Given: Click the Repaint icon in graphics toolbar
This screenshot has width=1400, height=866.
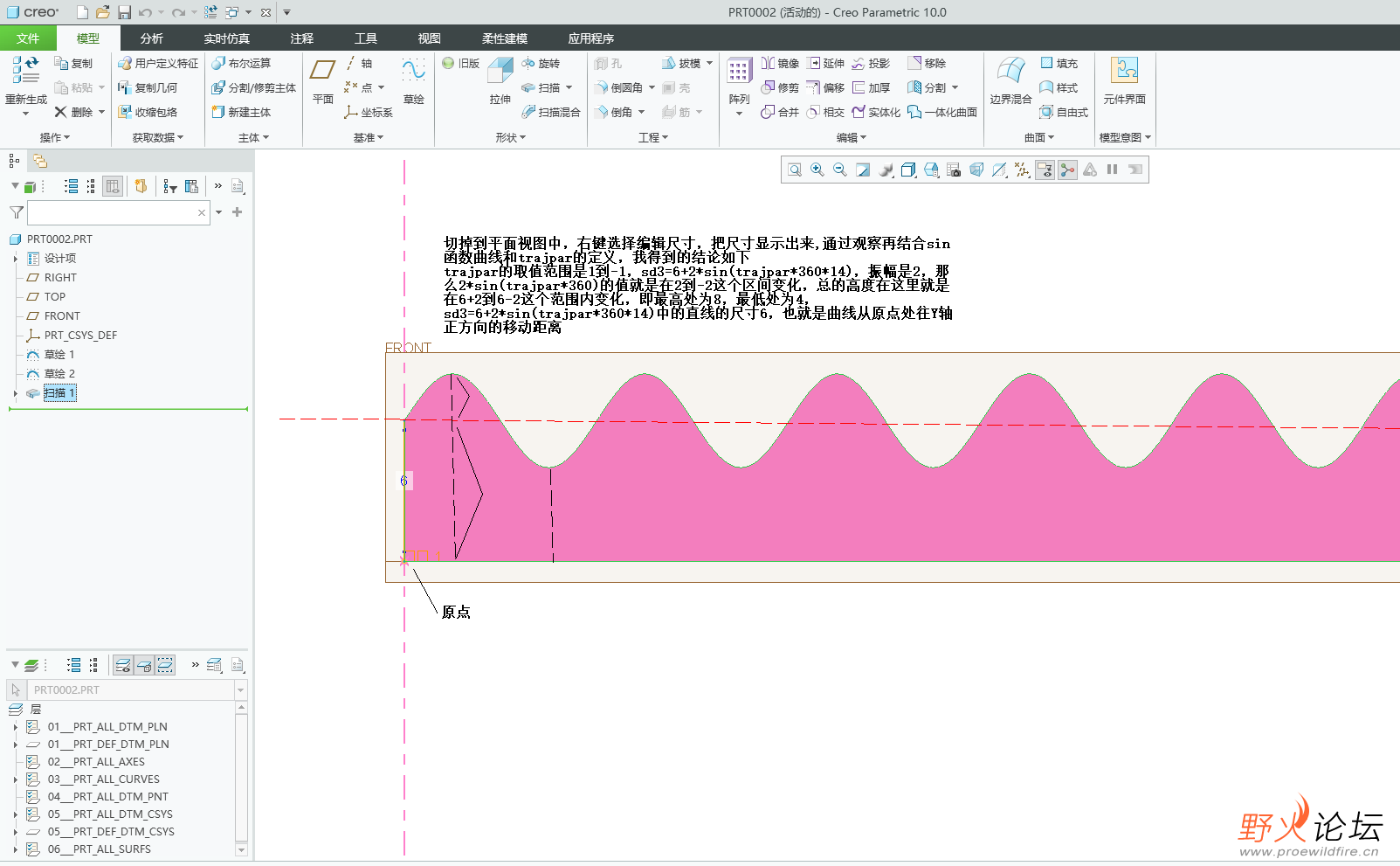Looking at the screenshot, I should click(x=863, y=170).
